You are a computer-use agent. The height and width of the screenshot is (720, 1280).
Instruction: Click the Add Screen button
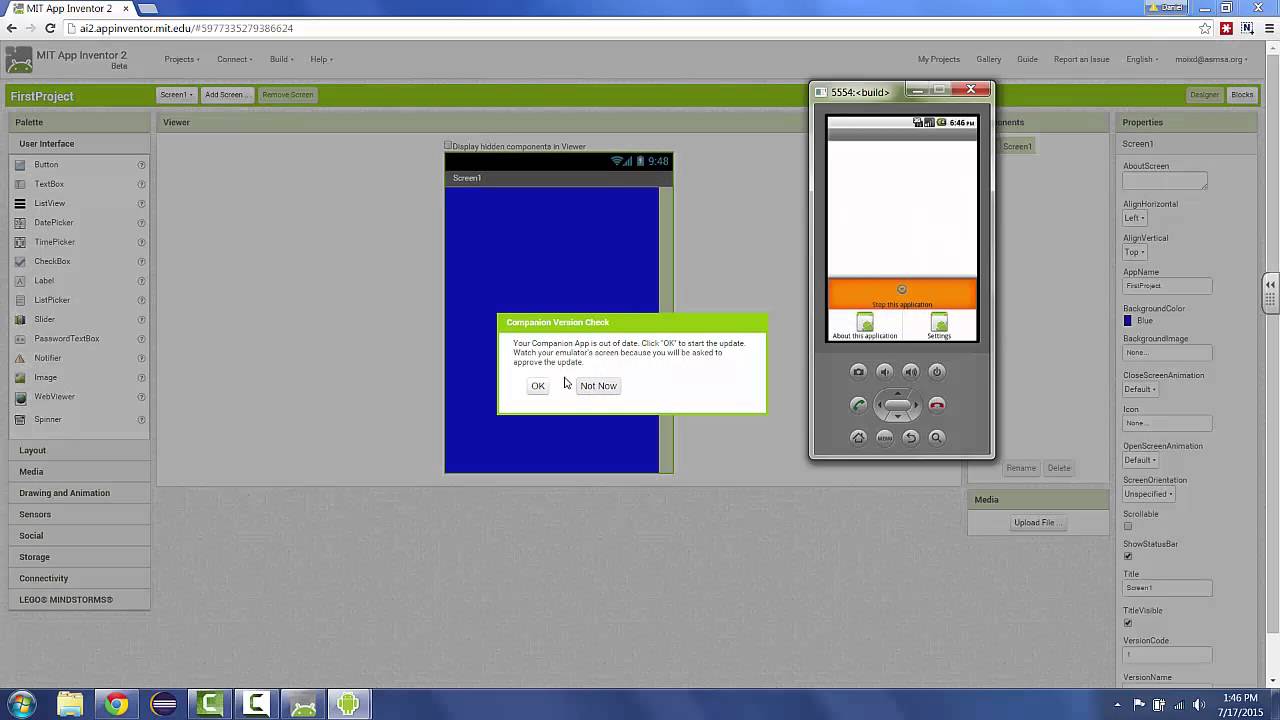click(225, 95)
